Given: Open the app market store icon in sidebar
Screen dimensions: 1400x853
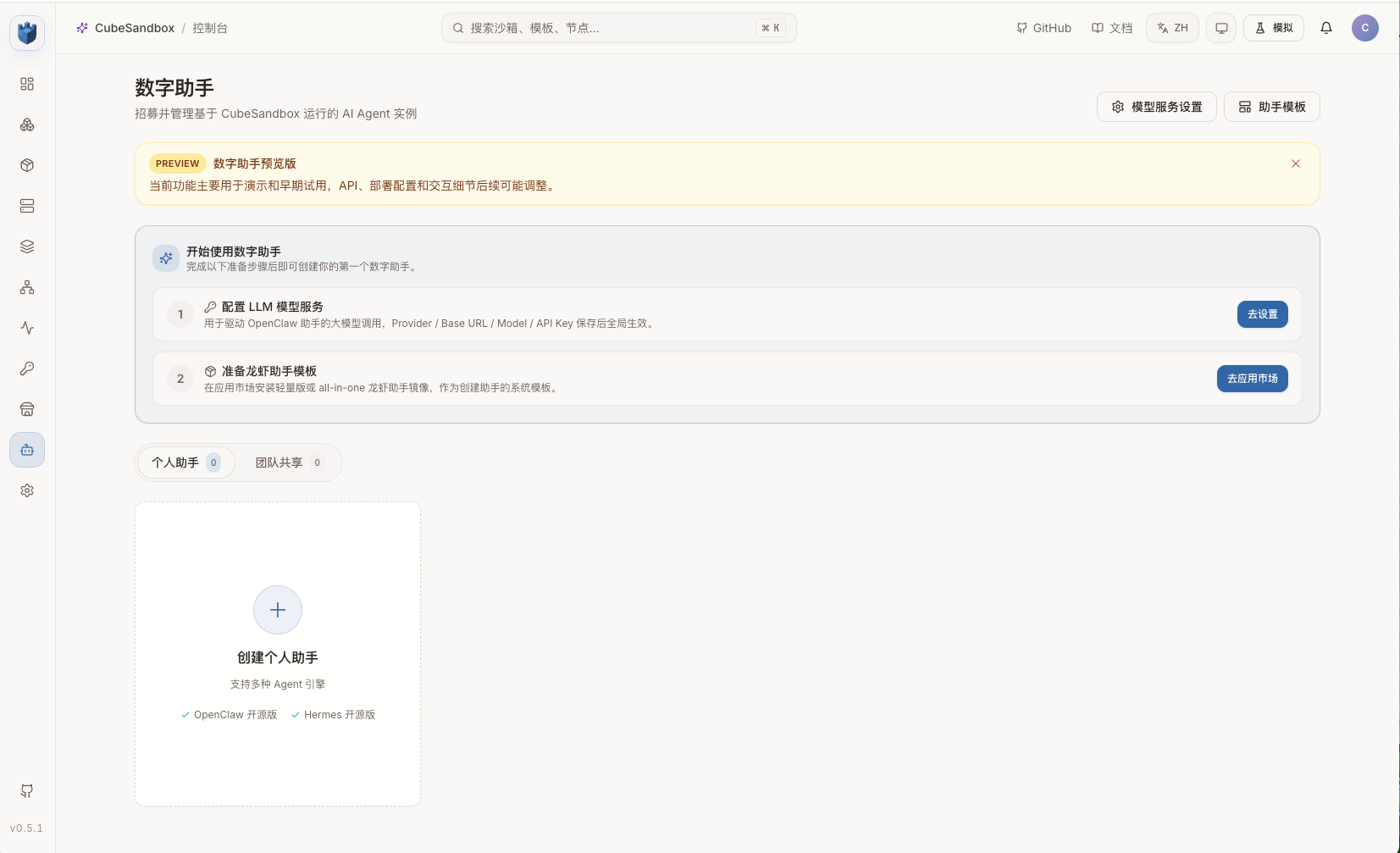Looking at the screenshot, I should pyautogui.click(x=27, y=409).
